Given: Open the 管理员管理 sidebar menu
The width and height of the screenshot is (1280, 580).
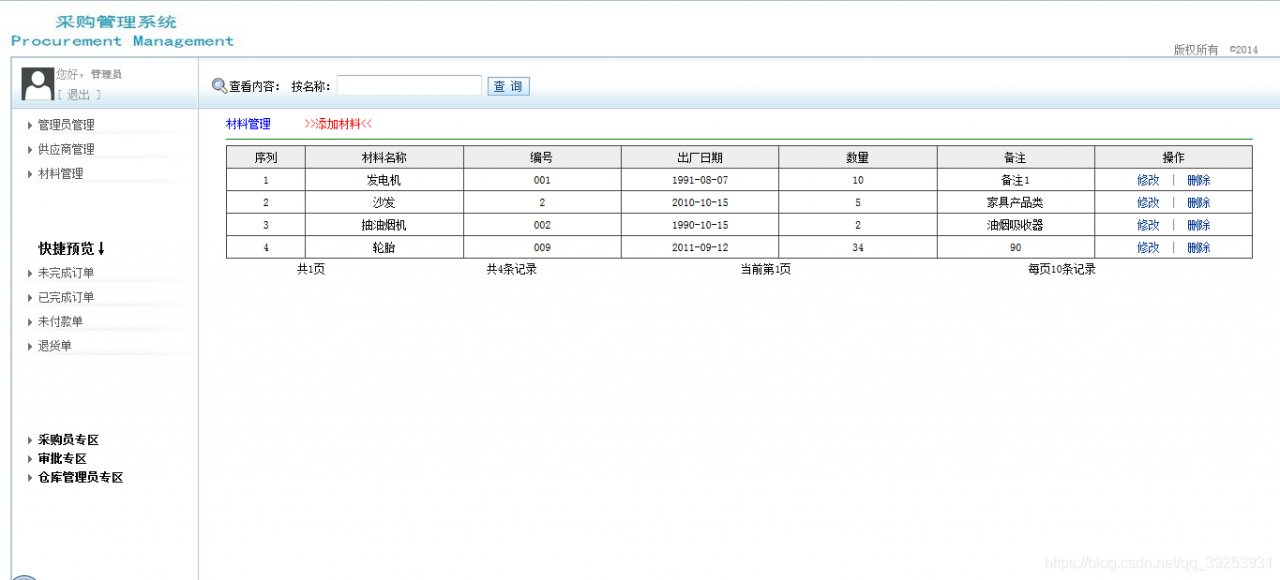Looking at the screenshot, I should [66, 125].
